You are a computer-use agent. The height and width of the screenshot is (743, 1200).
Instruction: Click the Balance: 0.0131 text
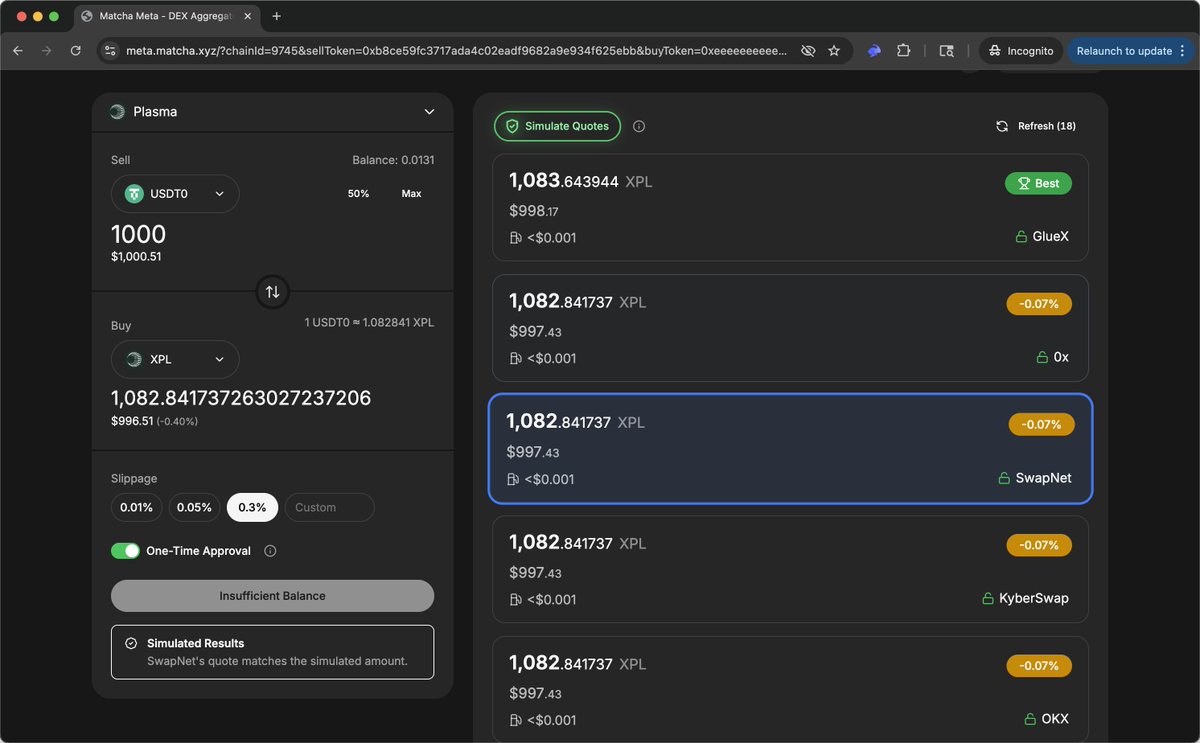tap(393, 160)
